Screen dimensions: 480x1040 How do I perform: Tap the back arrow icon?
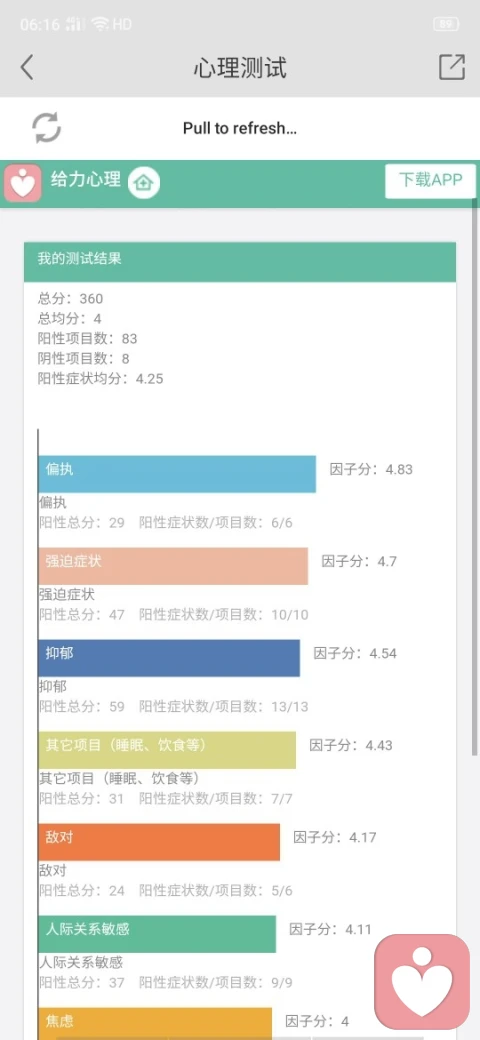coord(27,68)
